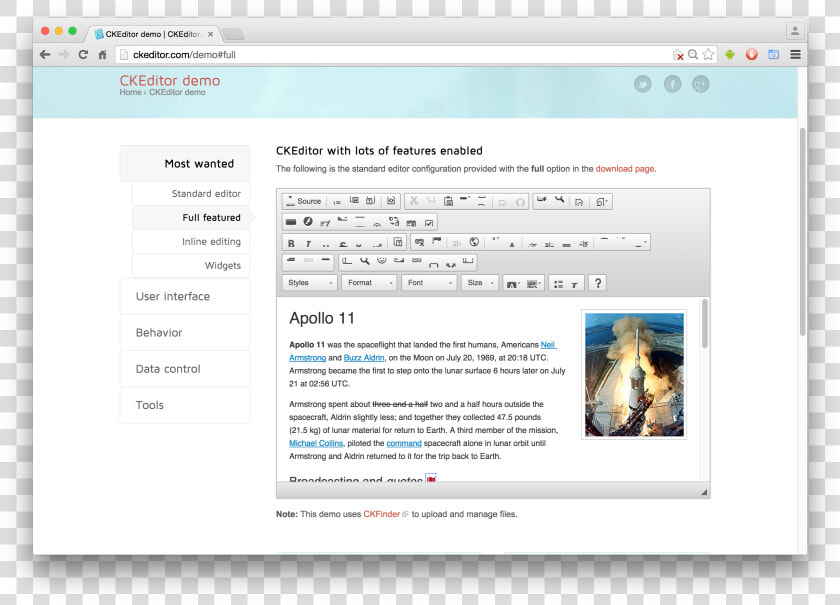Click the Block Quote icon
Image resolution: width=840 pixels, height=605 pixels.
click(x=494, y=242)
